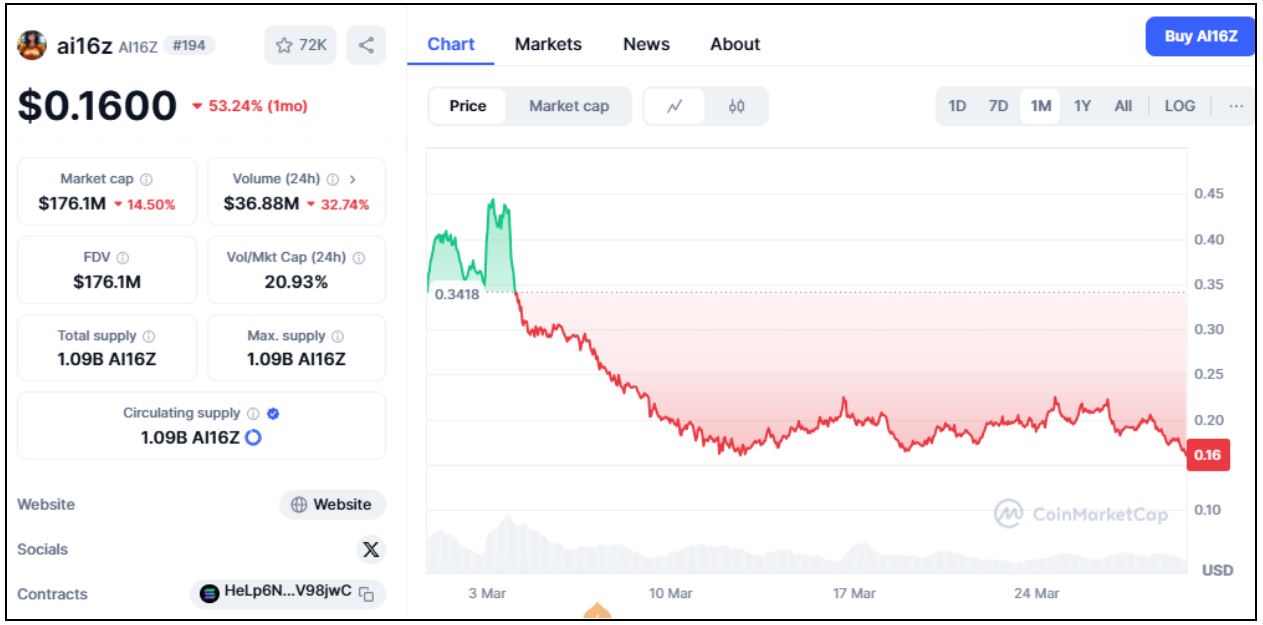This screenshot has height=625, width=1263.
Task: Select the 1Y time range
Action: pyautogui.click(x=1082, y=106)
